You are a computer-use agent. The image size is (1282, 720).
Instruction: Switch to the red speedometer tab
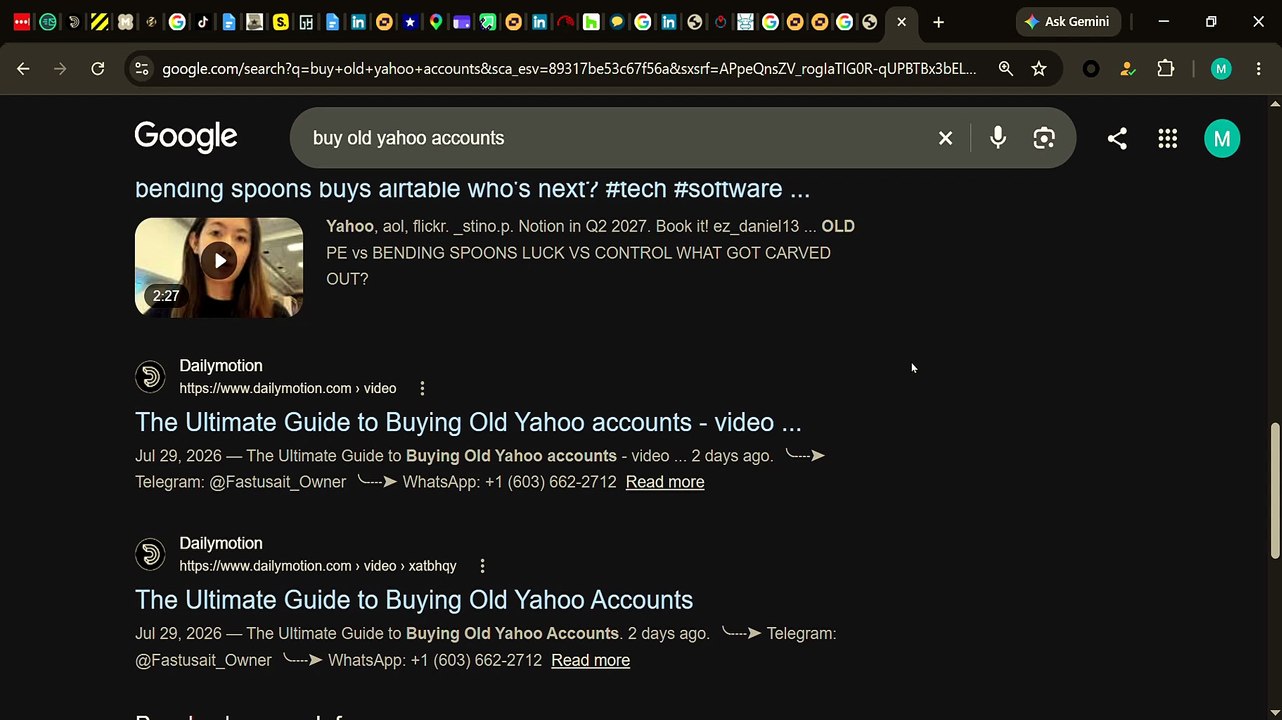point(565,22)
